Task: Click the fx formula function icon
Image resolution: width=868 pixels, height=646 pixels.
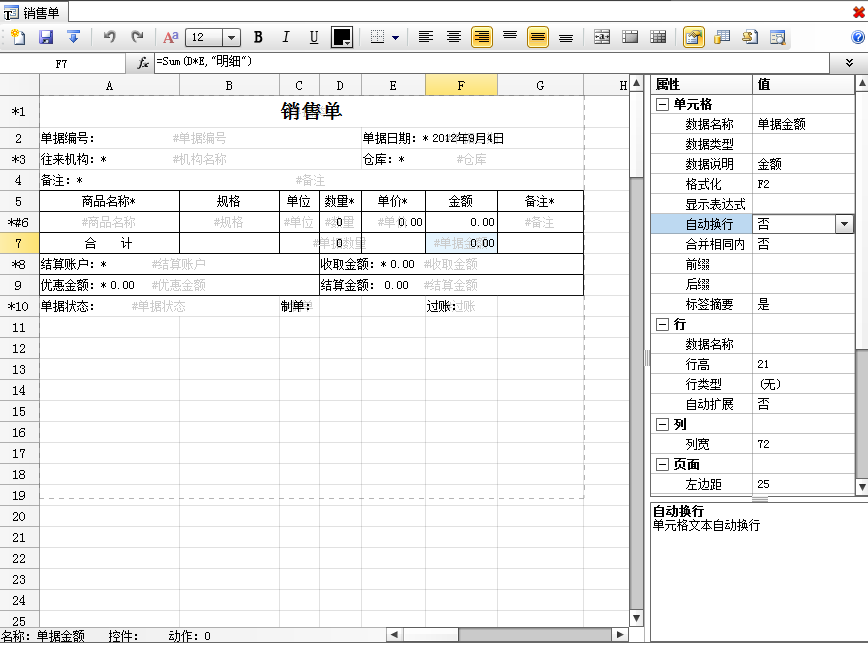Action: tap(142, 63)
